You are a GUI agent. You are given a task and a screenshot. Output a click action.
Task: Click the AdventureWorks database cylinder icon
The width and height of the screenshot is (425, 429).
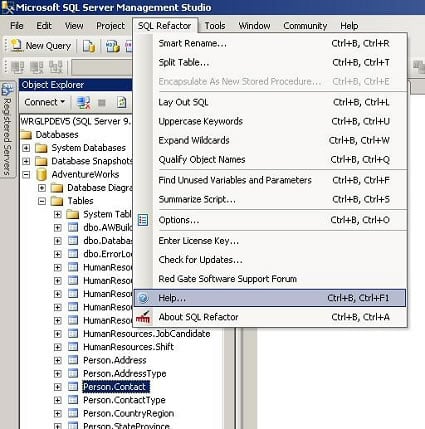[x=41, y=174]
